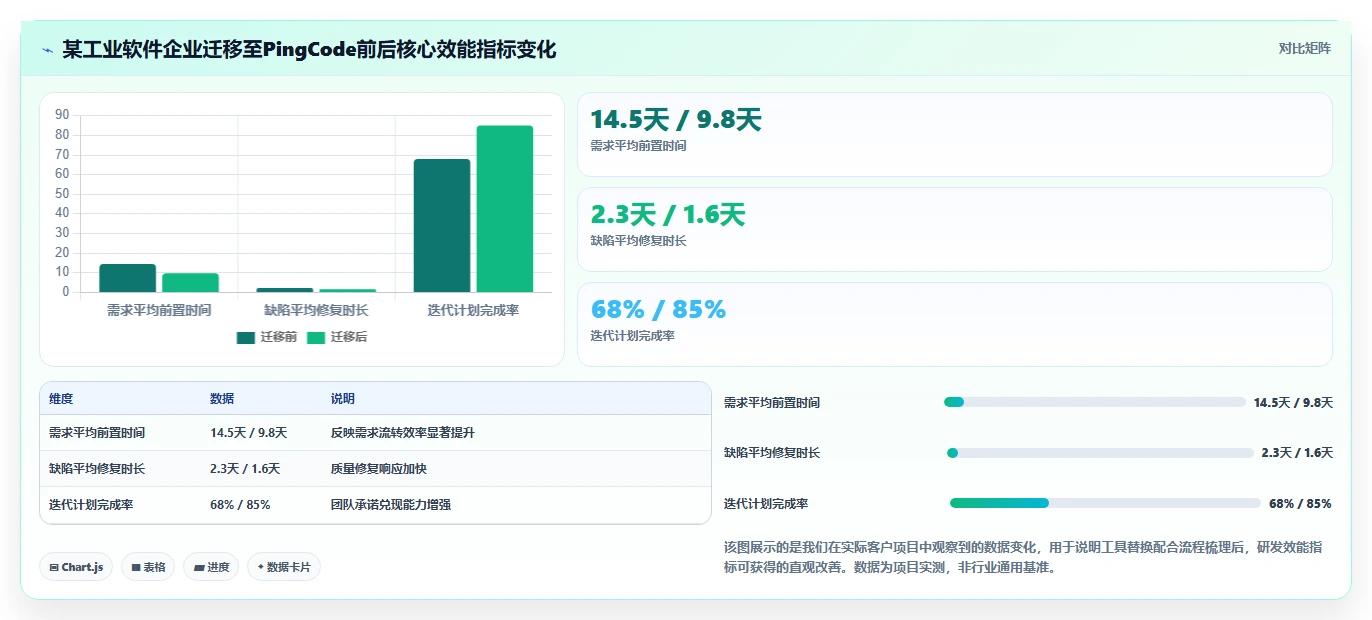Toggle the 迁移后 legend item
1372x620 pixels.
337,337
